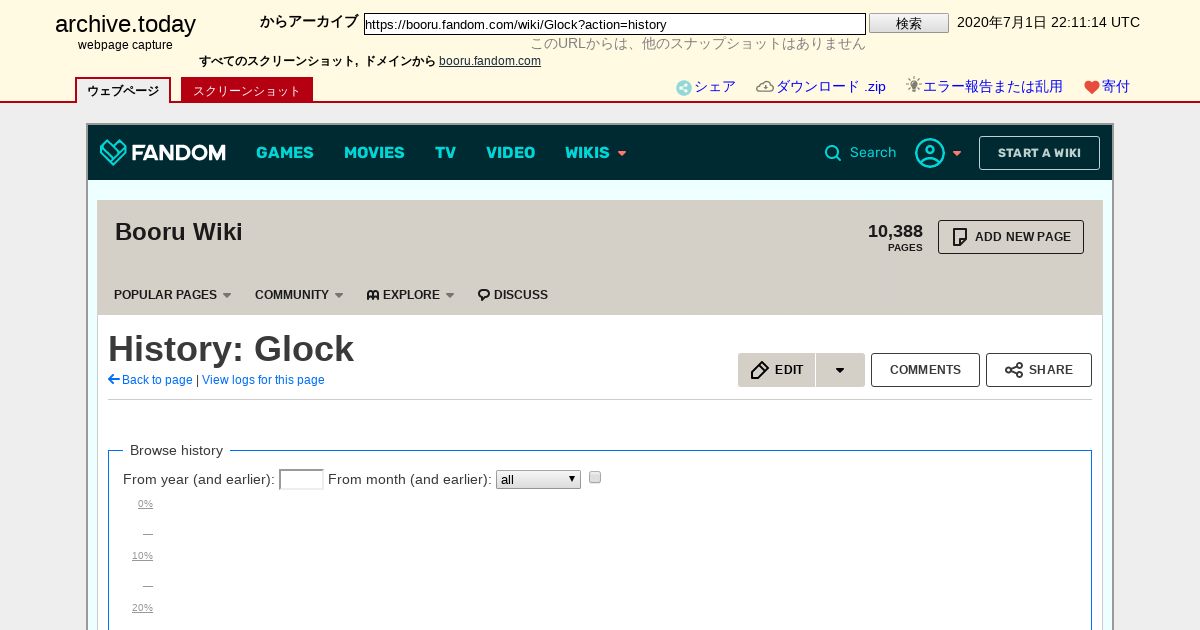Click the Discuss speech bubble icon

[x=484, y=295]
